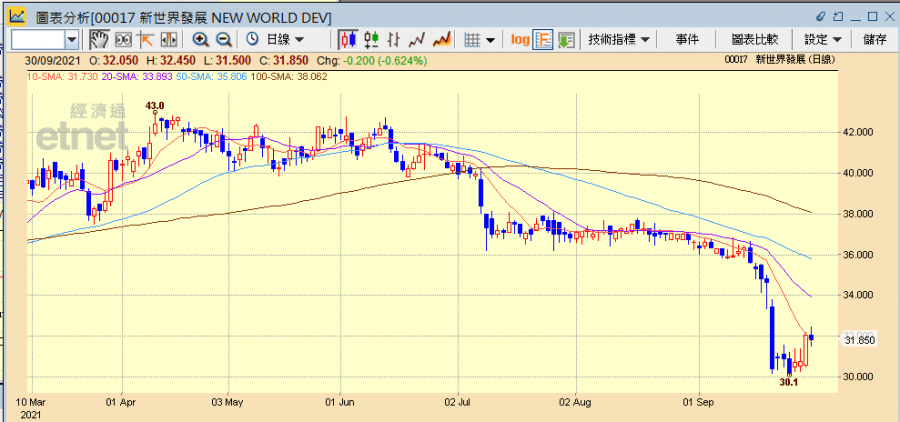Expand the 日線 period dropdown
This screenshot has height=422, width=900.
(274, 39)
